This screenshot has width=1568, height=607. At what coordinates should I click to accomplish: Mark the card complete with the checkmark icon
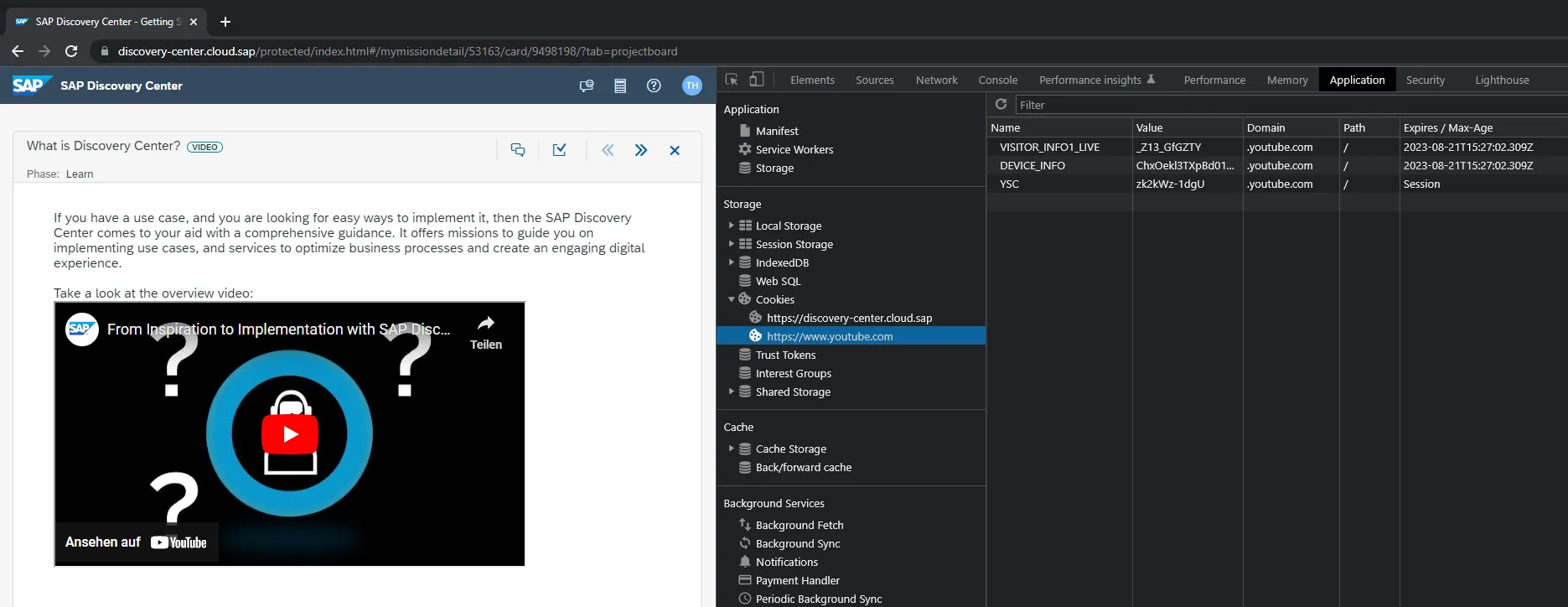pos(560,150)
